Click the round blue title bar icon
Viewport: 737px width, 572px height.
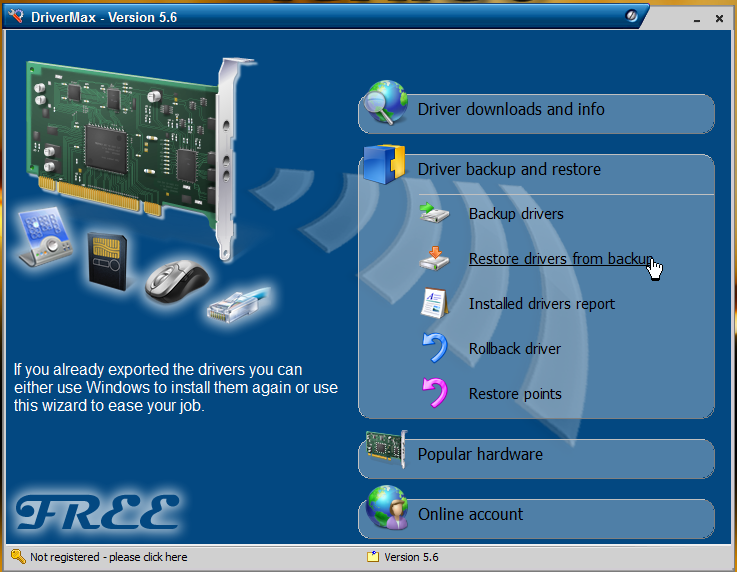click(632, 17)
